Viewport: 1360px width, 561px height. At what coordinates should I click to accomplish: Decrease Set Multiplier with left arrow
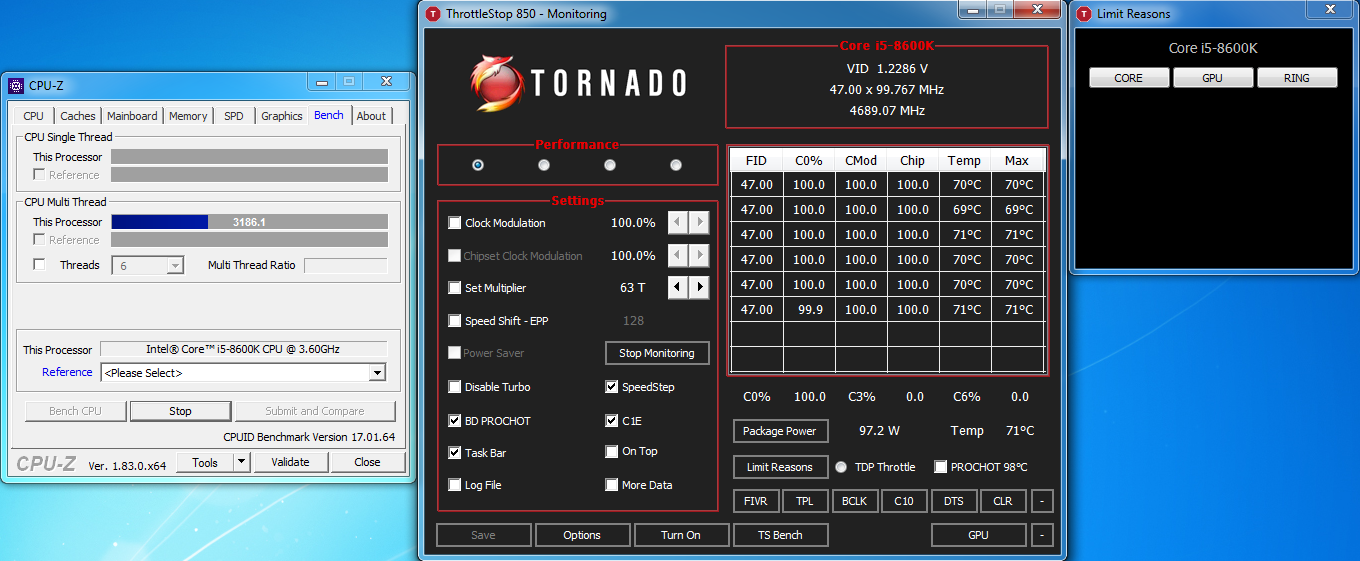click(x=677, y=288)
